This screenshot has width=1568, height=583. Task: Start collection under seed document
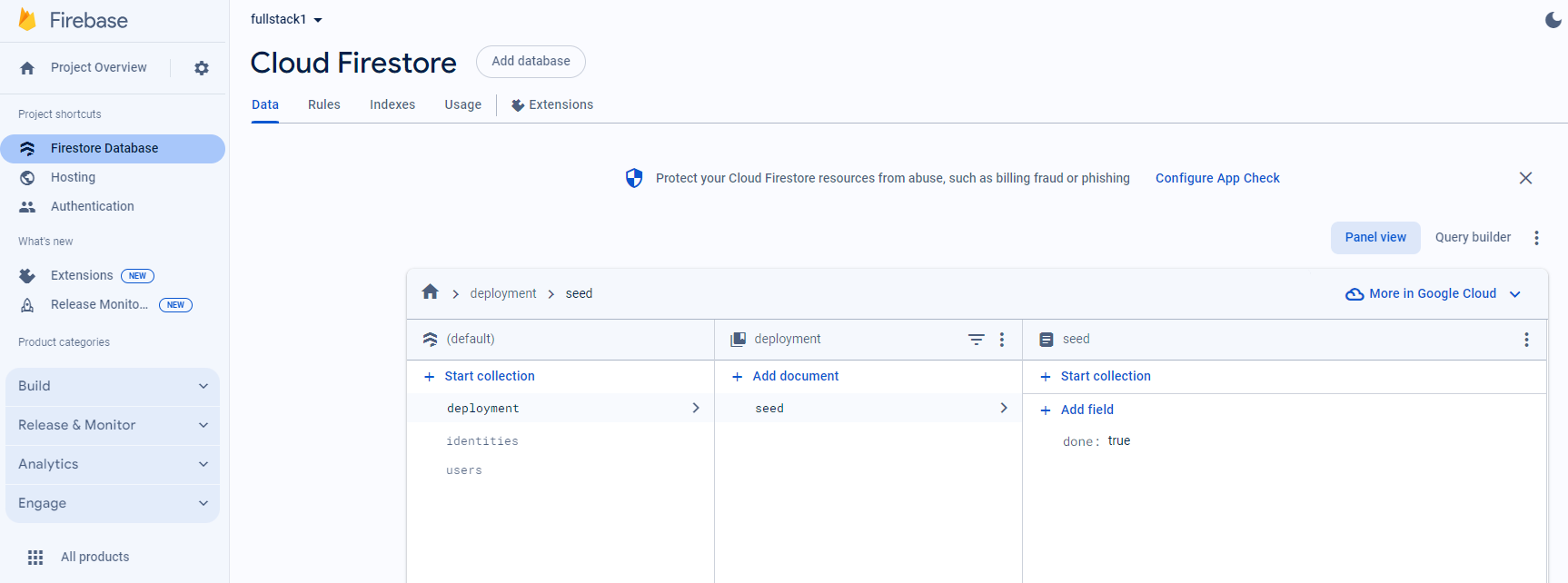tap(1096, 377)
